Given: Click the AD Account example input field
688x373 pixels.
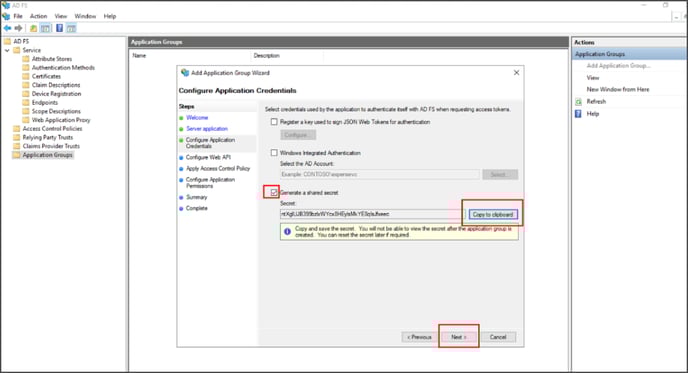Looking at the screenshot, I should [x=380, y=174].
